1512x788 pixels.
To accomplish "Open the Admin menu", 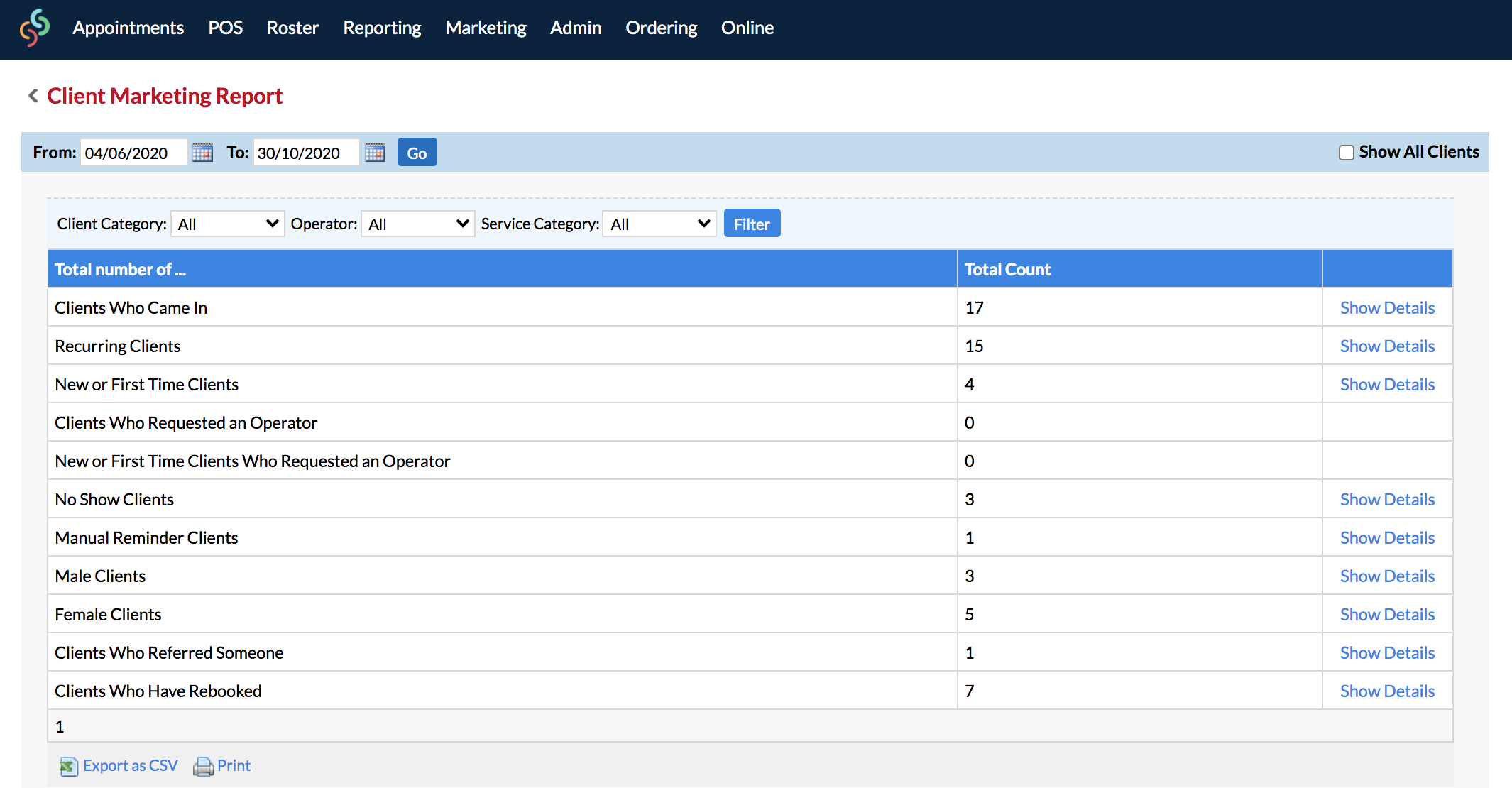I will 576,28.
